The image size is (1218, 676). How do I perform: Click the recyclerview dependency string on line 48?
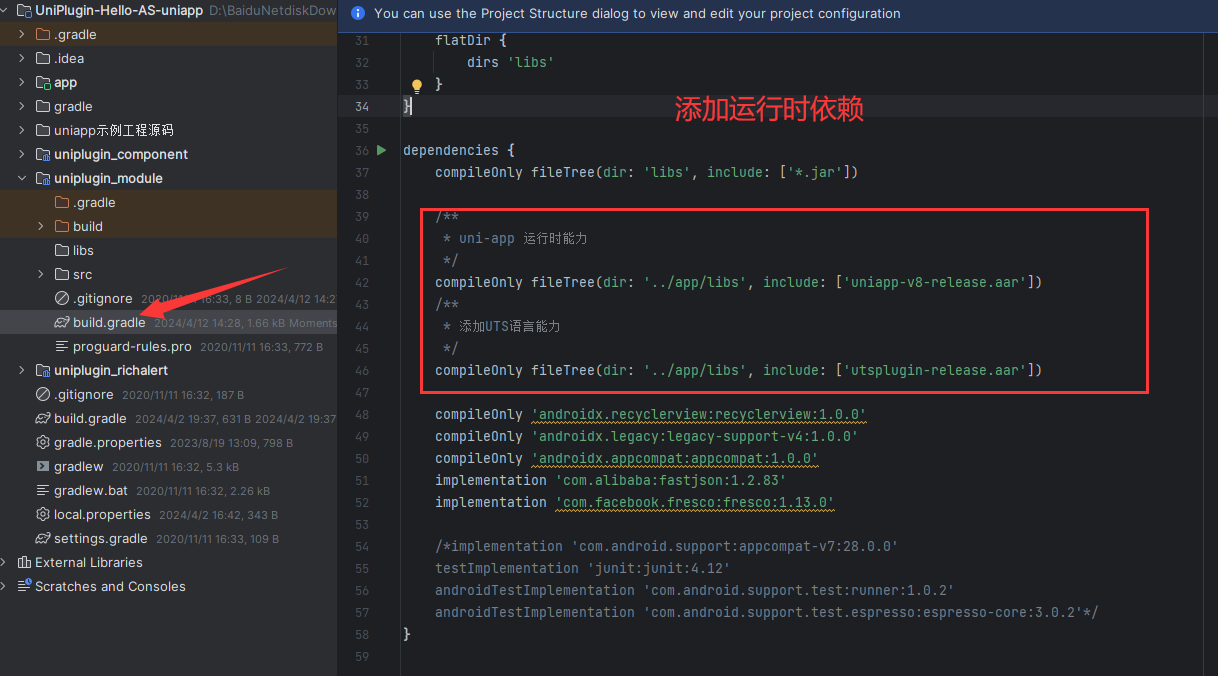point(699,414)
